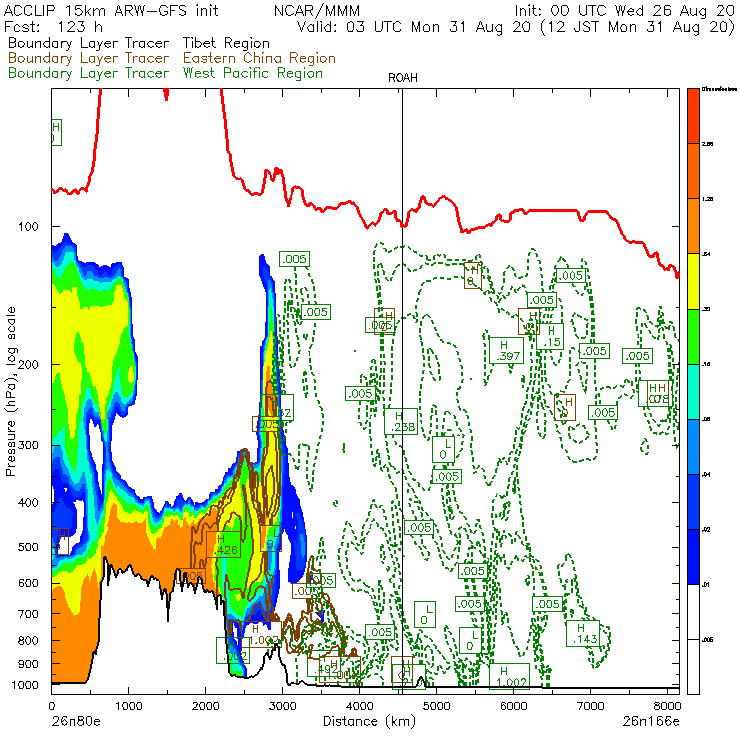Select the cyan colorbar segment
Screen dimensions: 740x740
693,392
